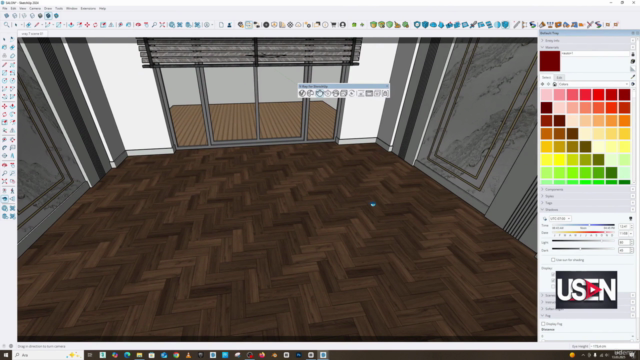Open the material browser Details arrow

[x=633, y=84]
